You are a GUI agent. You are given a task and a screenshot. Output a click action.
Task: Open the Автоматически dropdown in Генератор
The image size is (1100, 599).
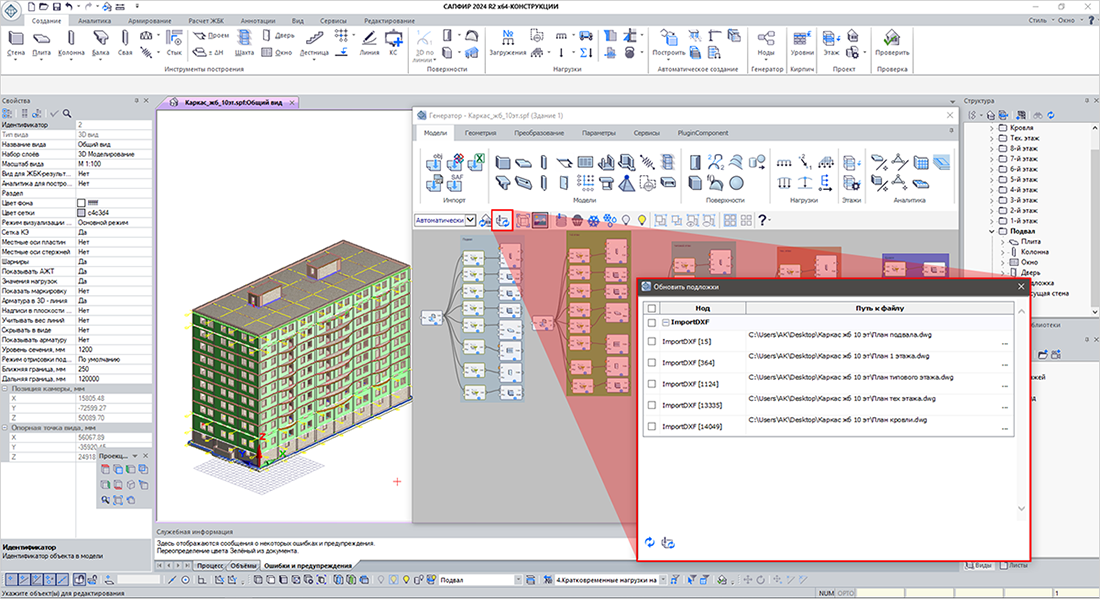[x=470, y=220]
